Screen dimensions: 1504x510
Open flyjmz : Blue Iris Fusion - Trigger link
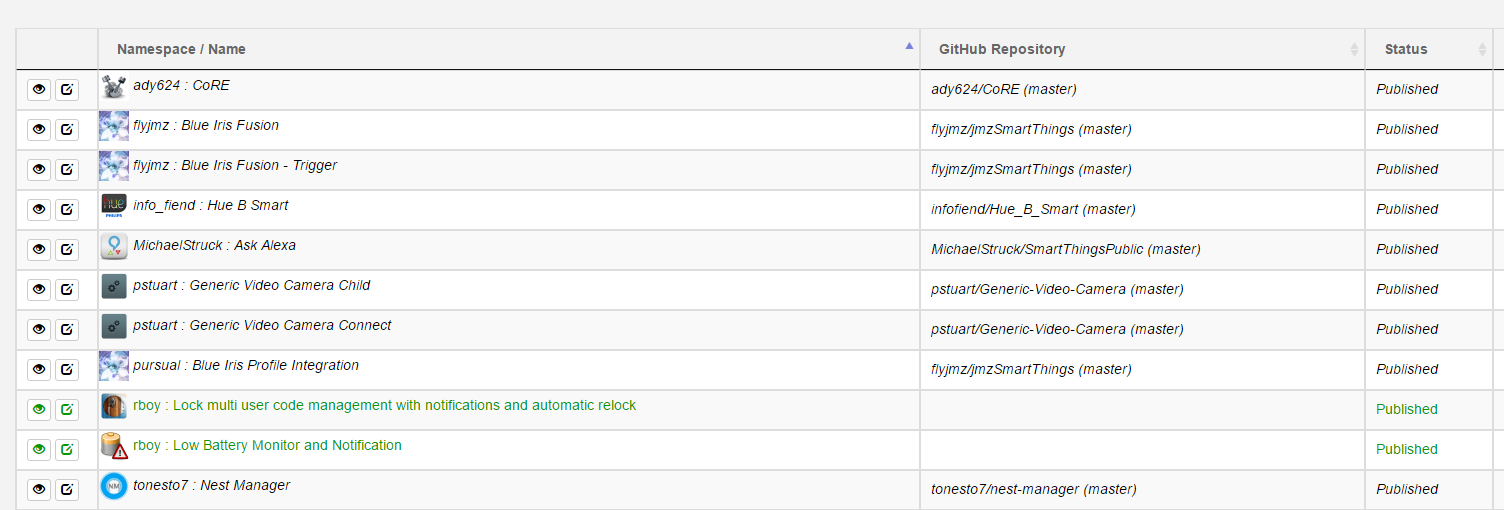235,166
